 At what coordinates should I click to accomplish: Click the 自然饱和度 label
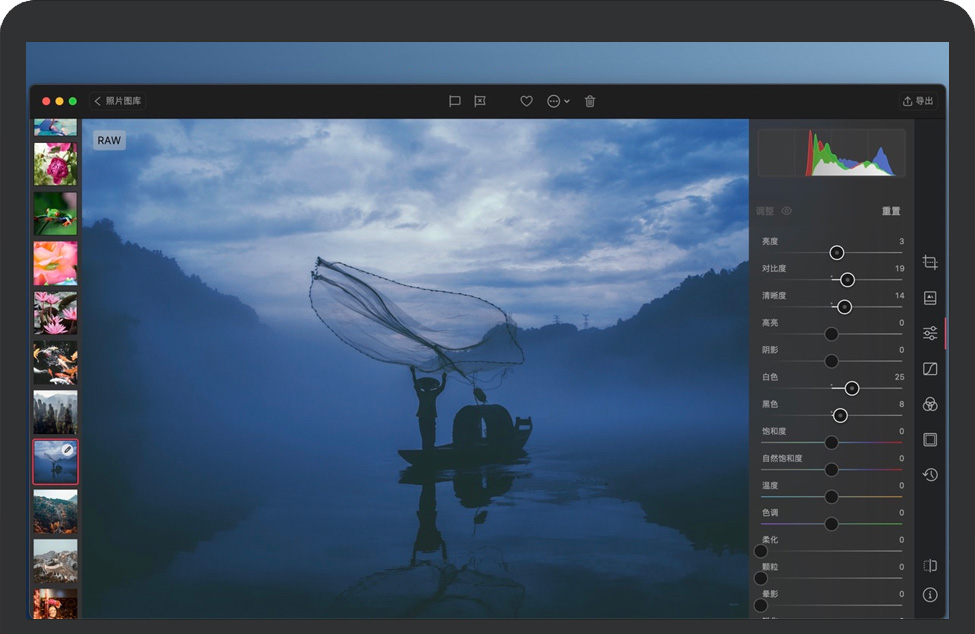click(x=782, y=459)
